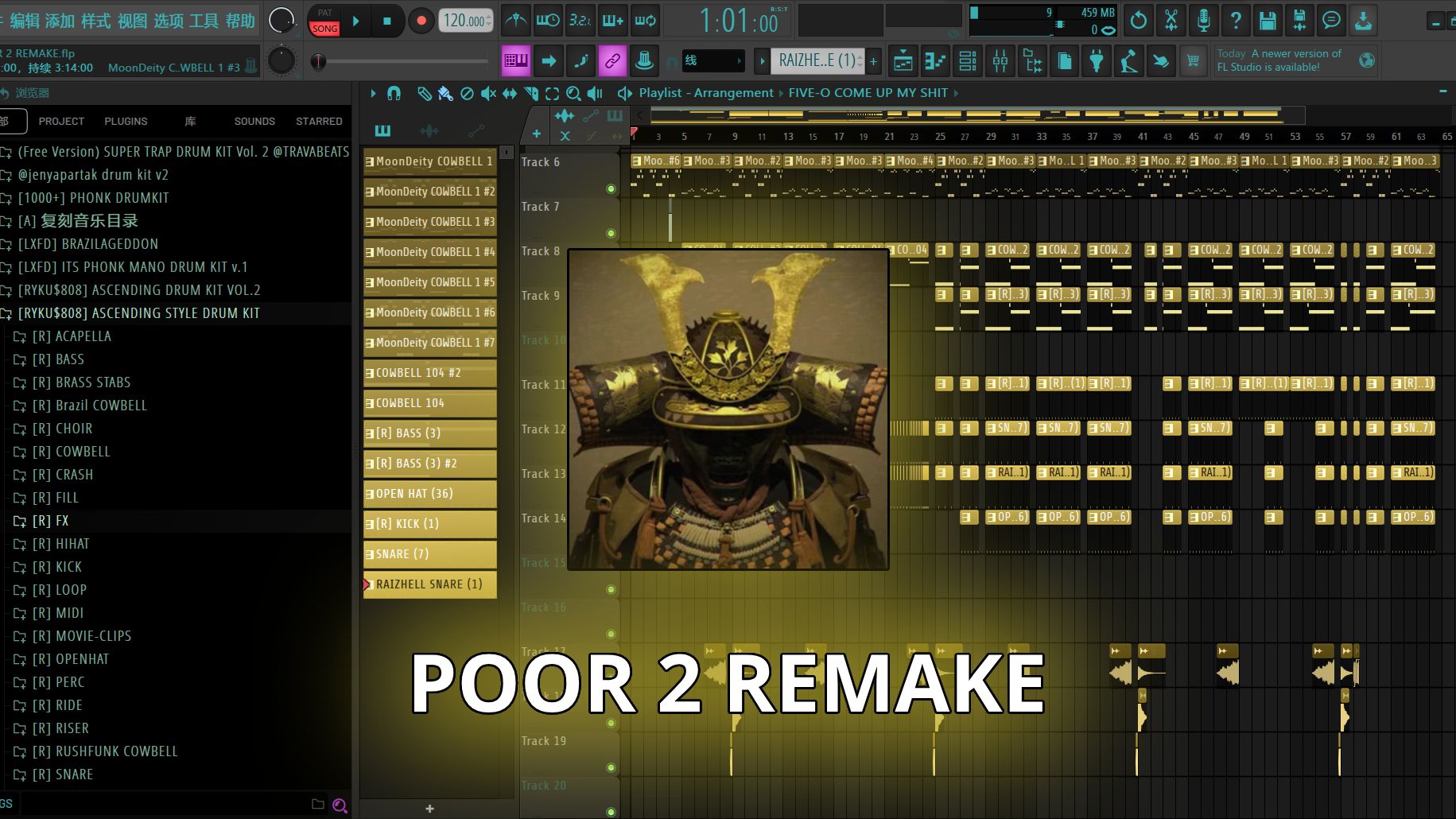Screen dimensions: 1456x819
Task: Switch to the STARRED browser tab
Action: pyautogui.click(x=319, y=122)
